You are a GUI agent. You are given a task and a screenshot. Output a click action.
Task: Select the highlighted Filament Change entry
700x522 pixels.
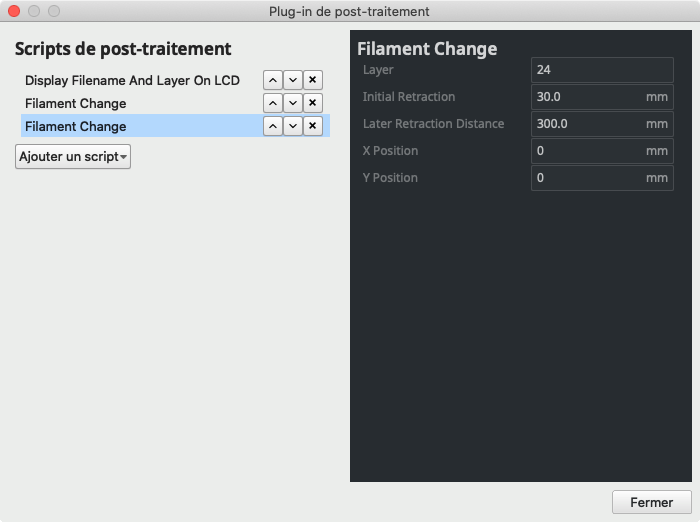tap(76, 126)
